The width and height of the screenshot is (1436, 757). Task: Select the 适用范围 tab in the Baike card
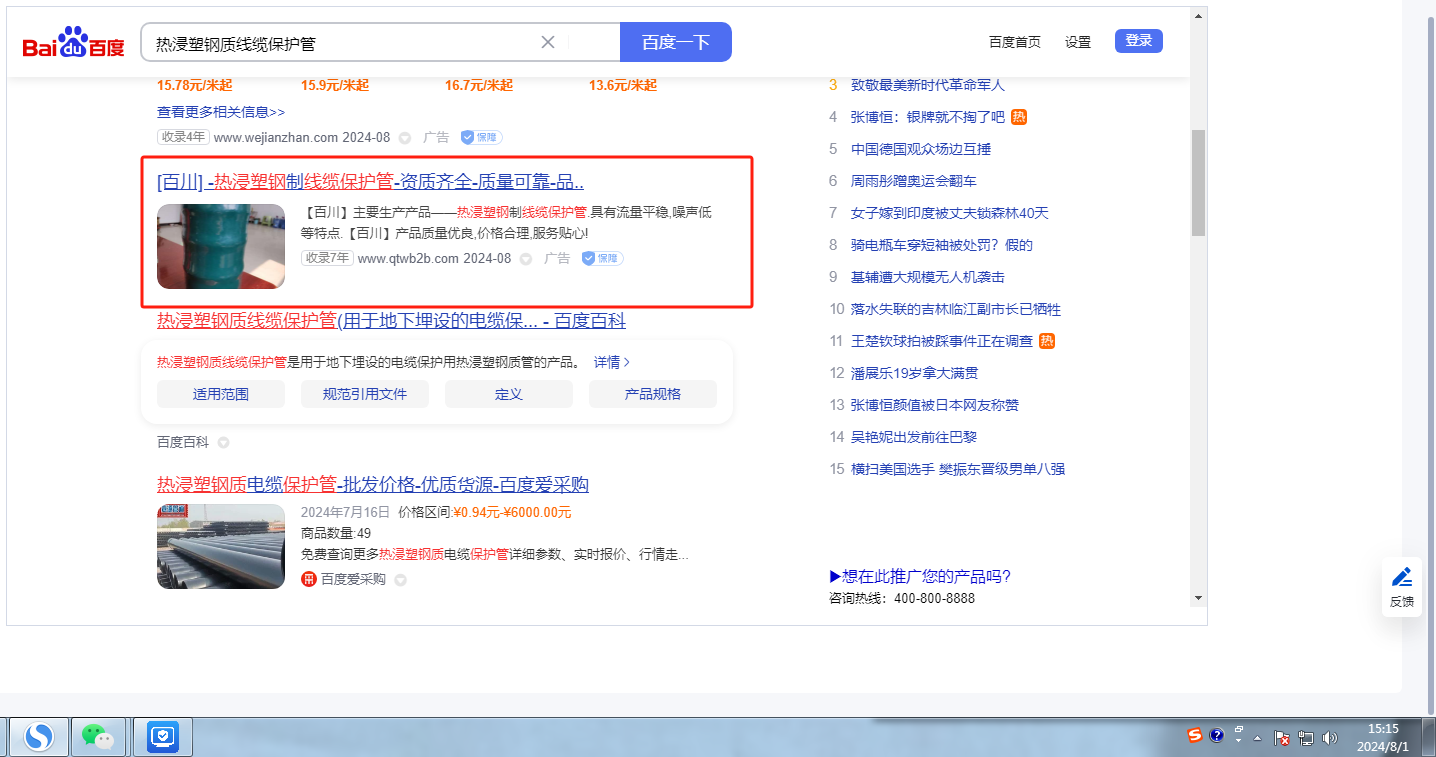point(220,394)
